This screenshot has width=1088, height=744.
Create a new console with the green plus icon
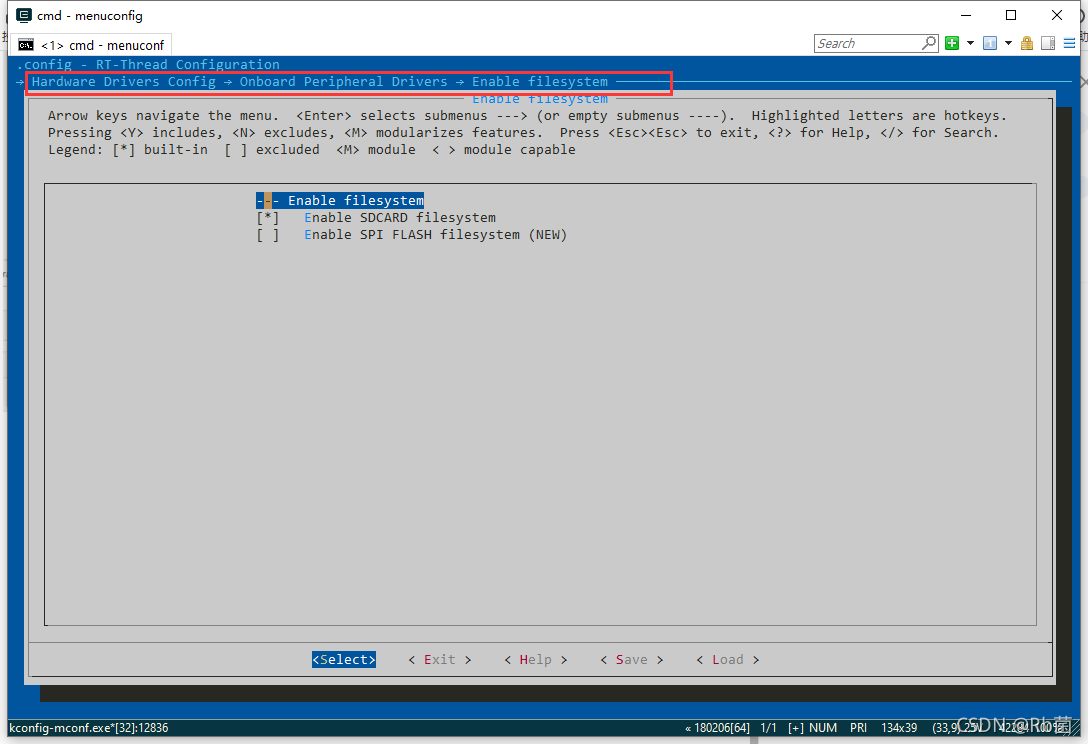pyautogui.click(x=953, y=42)
